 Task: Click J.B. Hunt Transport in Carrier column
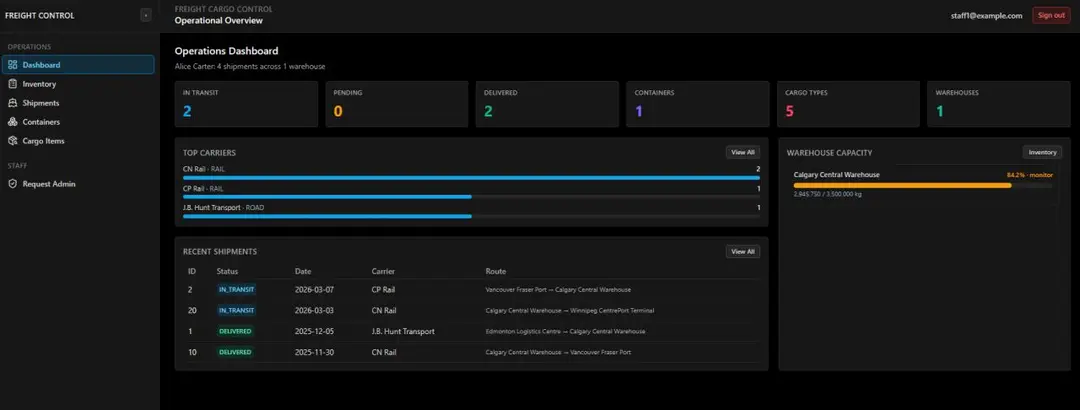click(x=403, y=331)
